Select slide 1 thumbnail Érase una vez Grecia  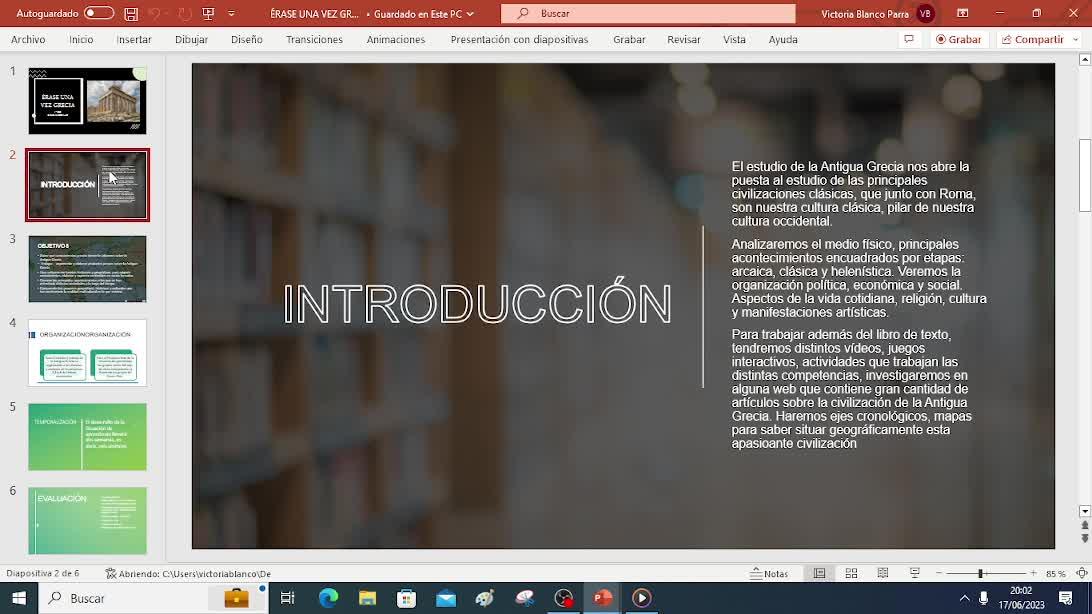tap(88, 101)
